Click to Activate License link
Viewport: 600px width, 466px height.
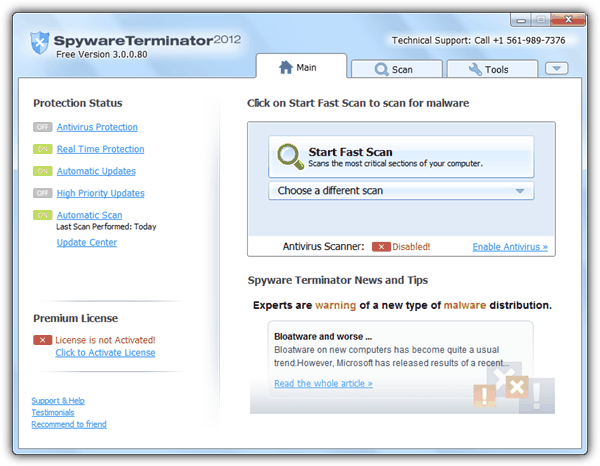click(x=105, y=352)
